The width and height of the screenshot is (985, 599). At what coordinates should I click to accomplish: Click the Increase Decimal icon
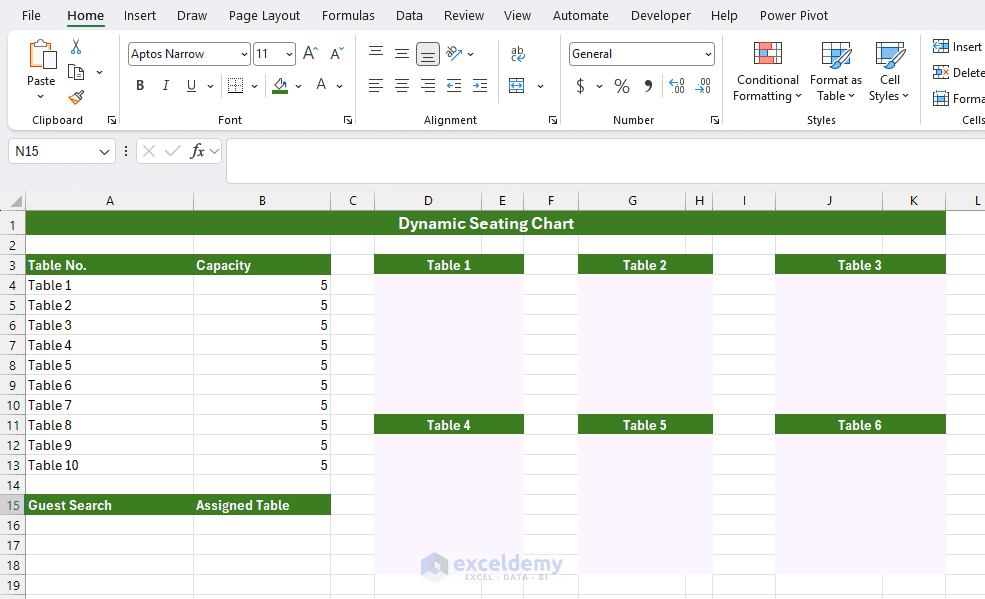[x=677, y=85]
